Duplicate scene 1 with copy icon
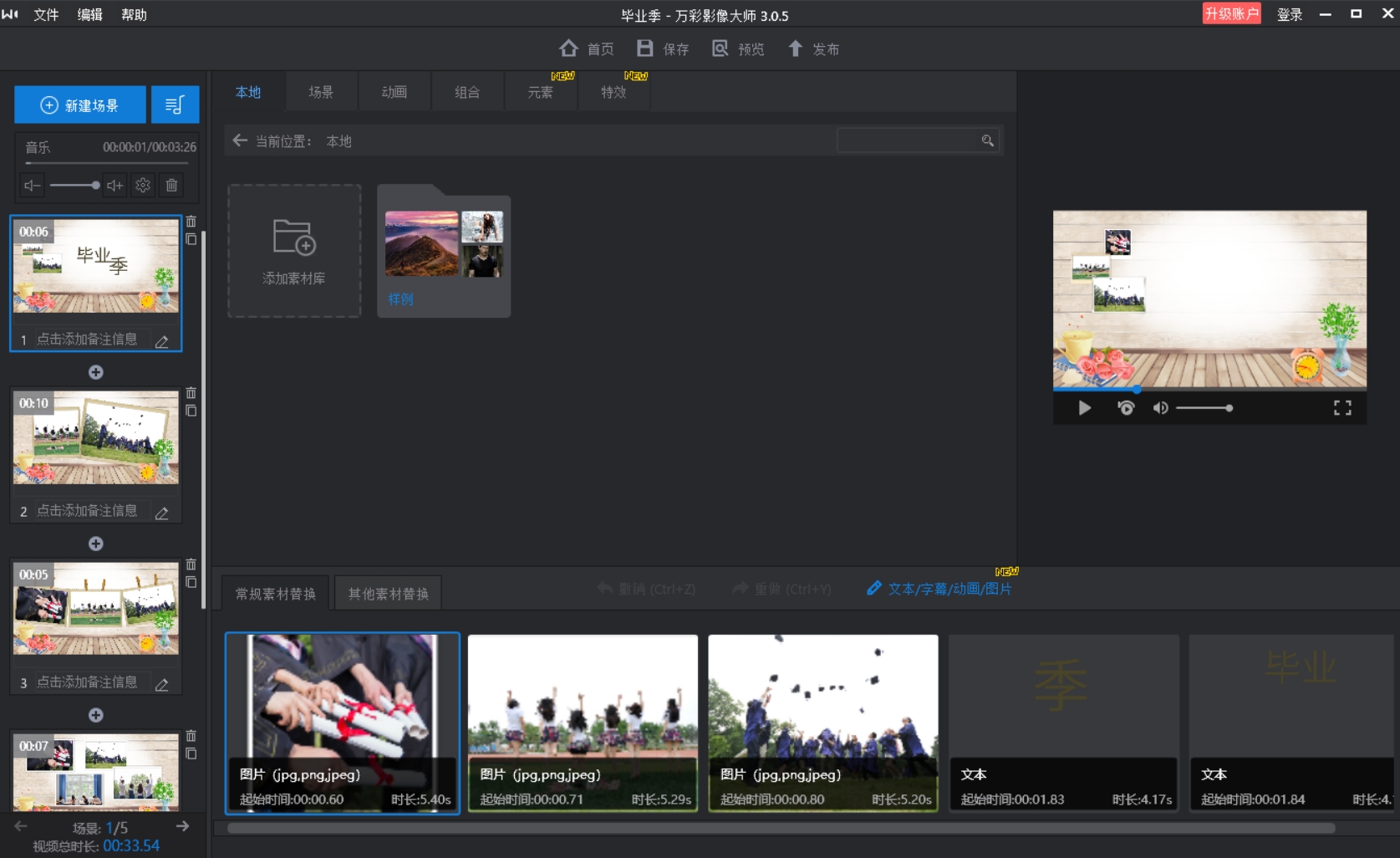Screen dimensions: 1400x858 [191, 239]
